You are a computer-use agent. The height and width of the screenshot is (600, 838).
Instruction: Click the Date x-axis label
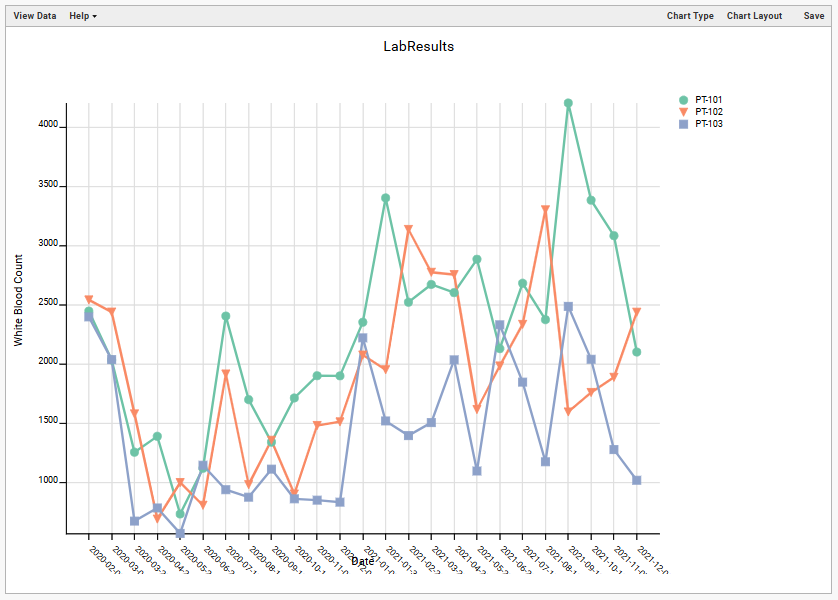(x=362, y=562)
